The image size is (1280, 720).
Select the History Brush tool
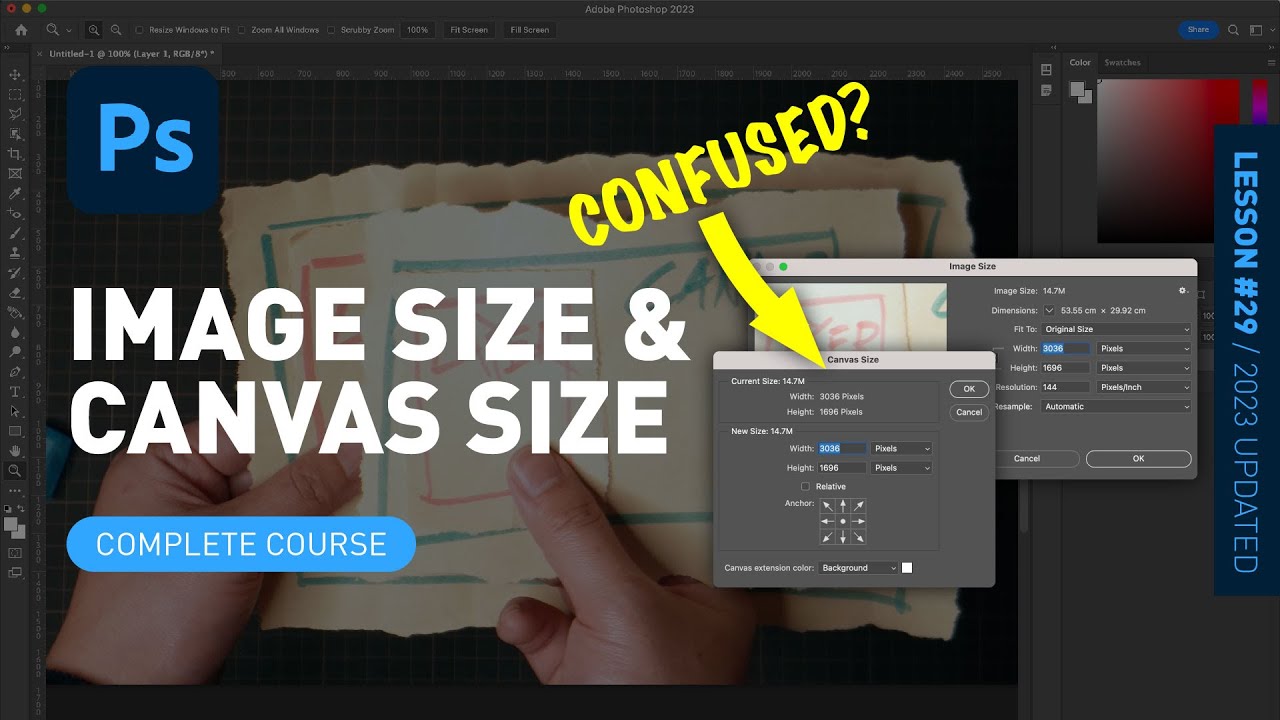click(15, 273)
